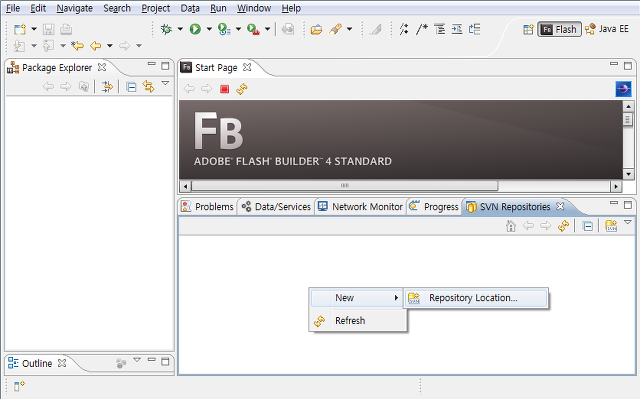
Task: Click the Toggle Block Comment icon
Action: (422, 29)
